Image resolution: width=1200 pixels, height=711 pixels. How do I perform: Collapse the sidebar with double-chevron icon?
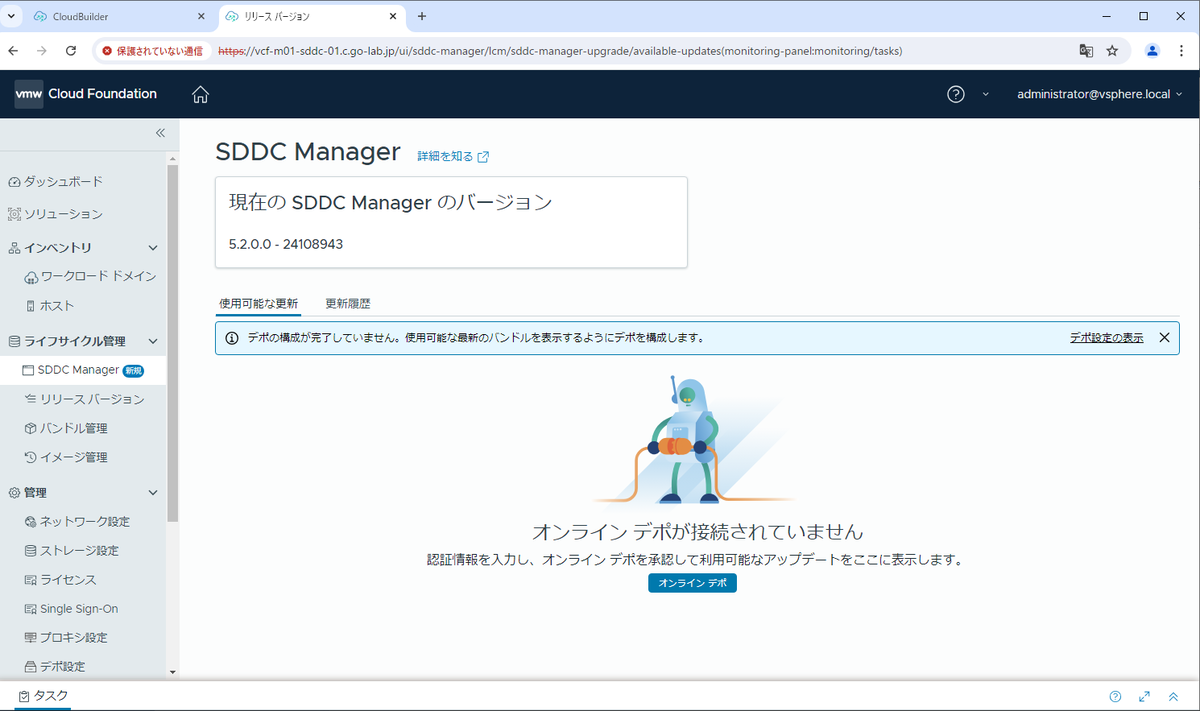pyautogui.click(x=160, y=133)
